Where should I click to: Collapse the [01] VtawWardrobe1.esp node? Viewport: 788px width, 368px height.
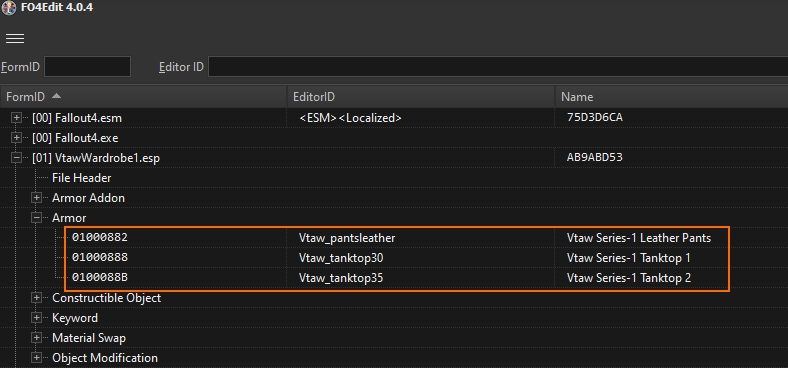point(17,158)
